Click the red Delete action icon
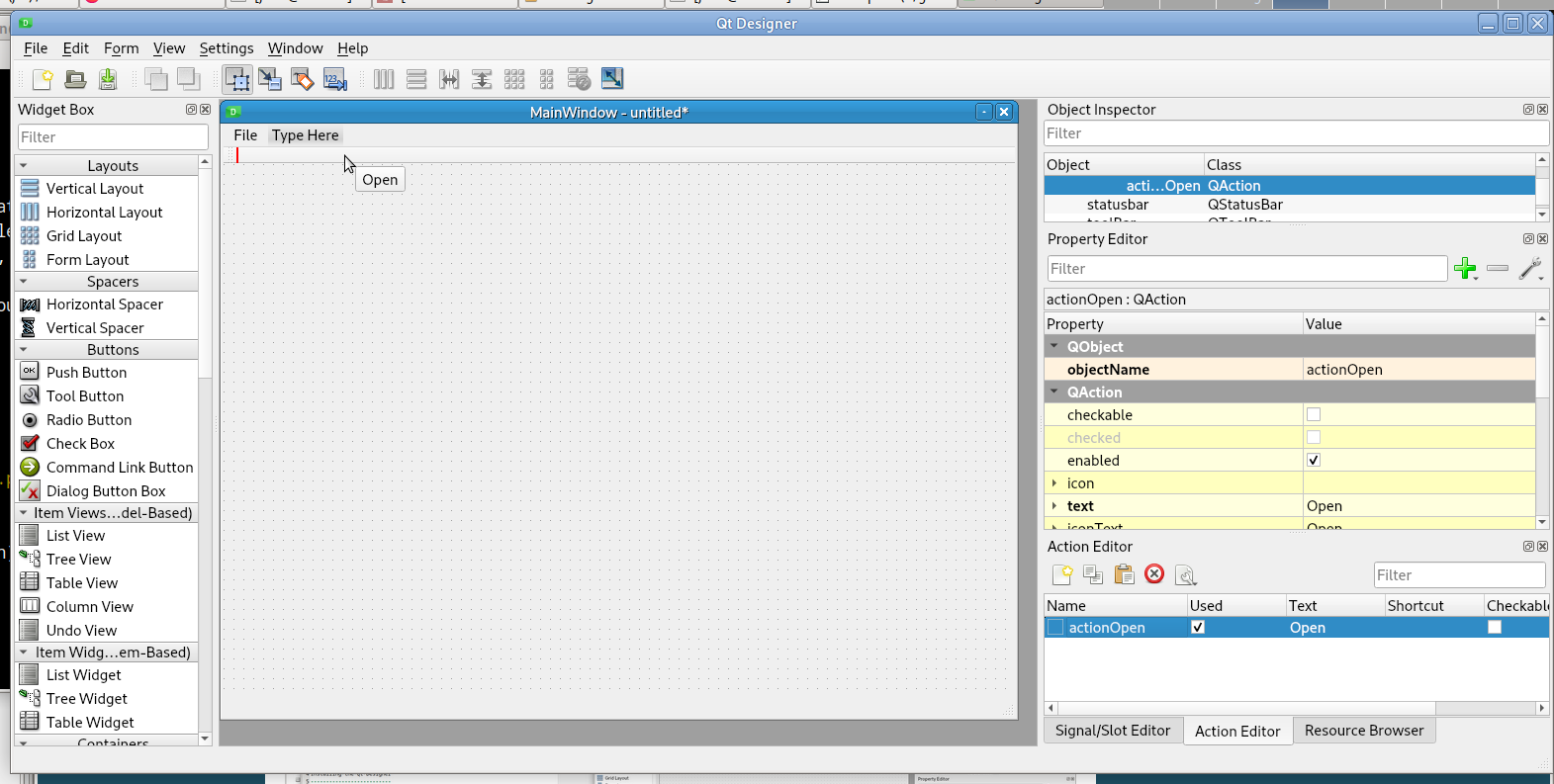 1154,574
